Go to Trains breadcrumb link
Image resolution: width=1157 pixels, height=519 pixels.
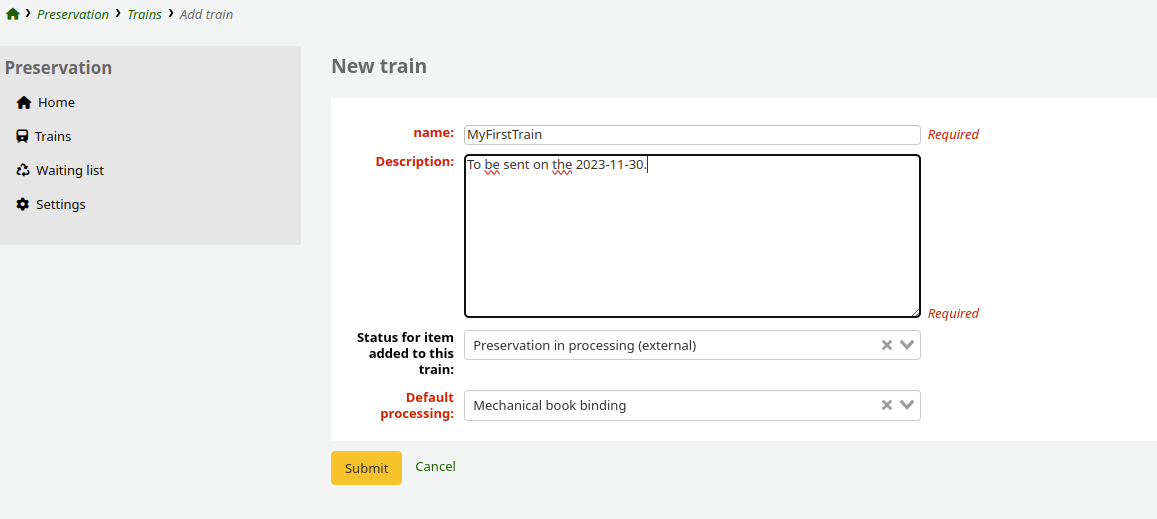click(x=144, y=15)
